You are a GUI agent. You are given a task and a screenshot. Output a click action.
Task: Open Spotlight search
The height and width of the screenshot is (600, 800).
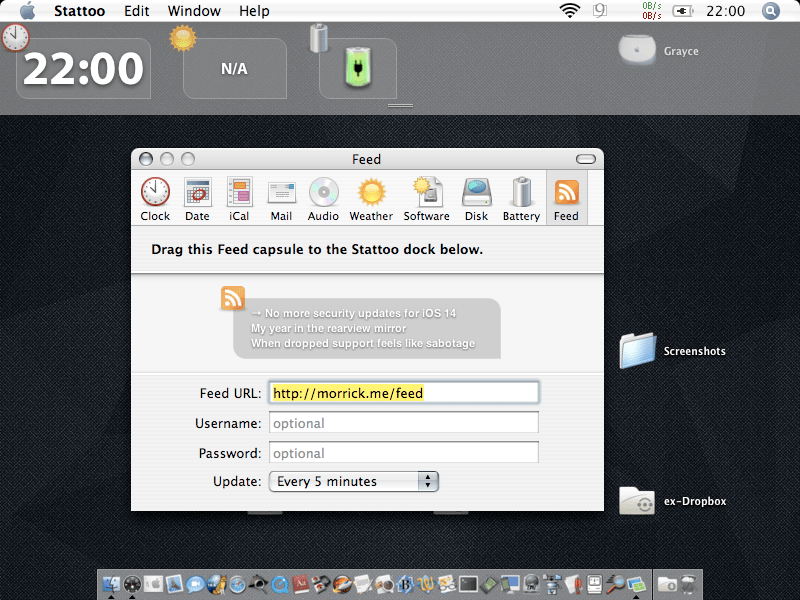[771, 11]
